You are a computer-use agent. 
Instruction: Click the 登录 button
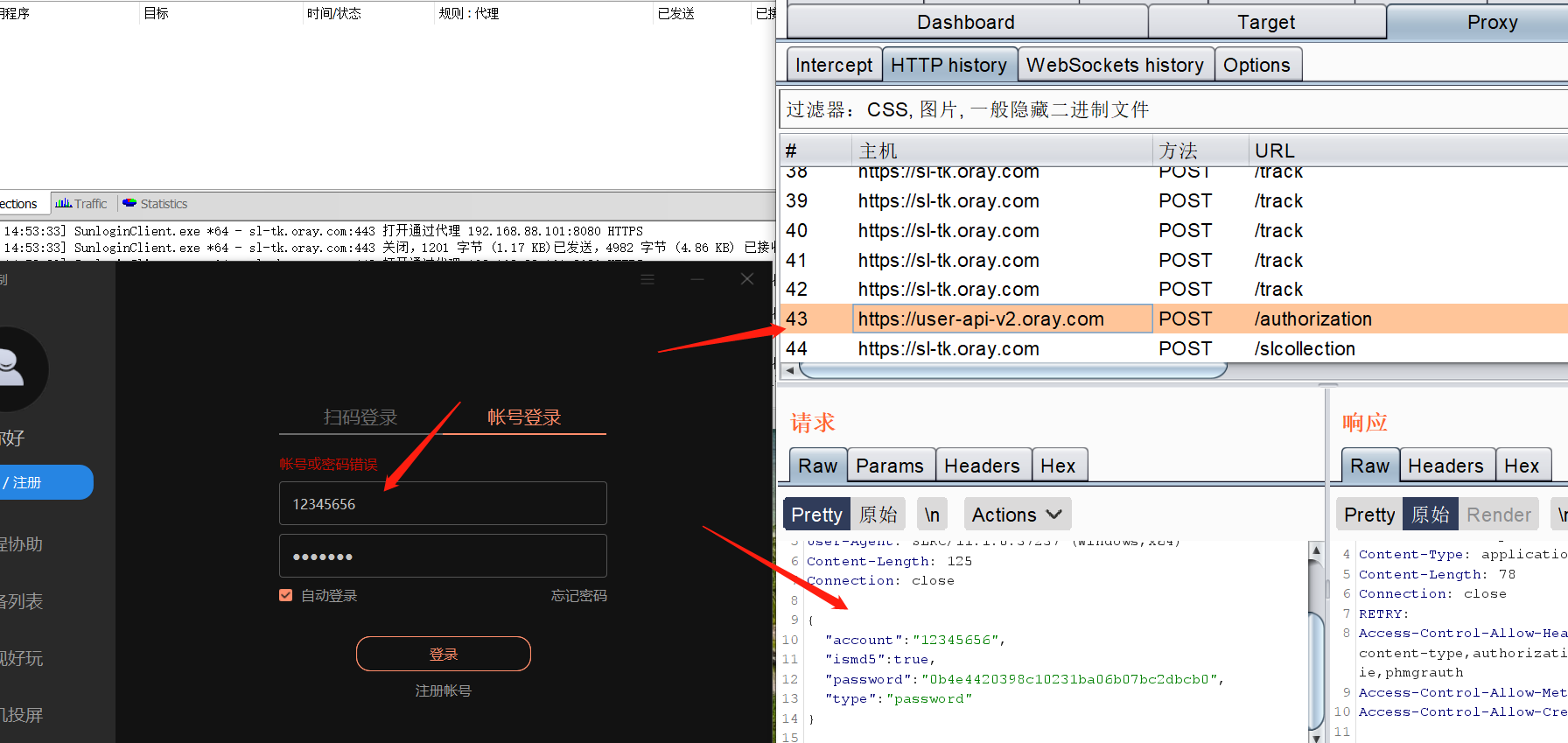tap(443, 654)
